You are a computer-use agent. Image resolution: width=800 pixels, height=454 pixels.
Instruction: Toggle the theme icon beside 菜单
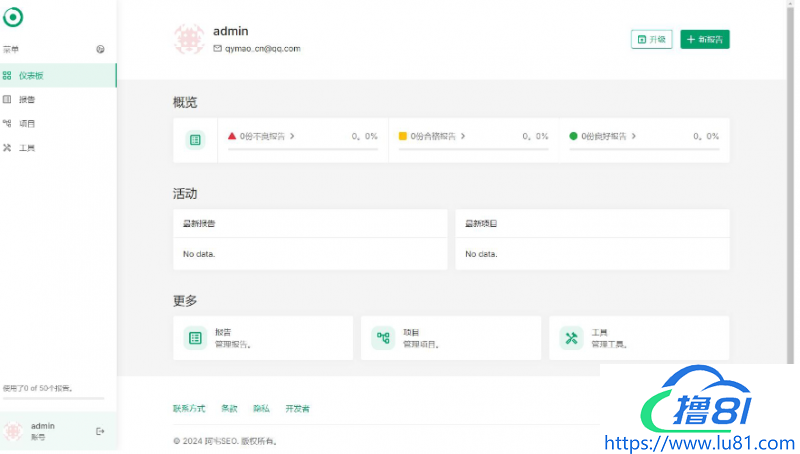point(100,49)
